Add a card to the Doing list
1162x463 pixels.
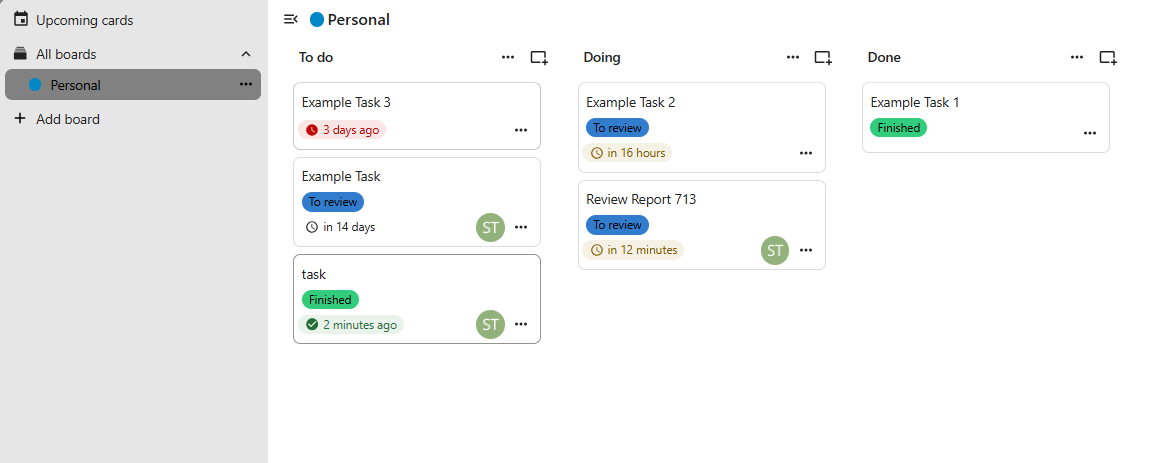click(823, 58)
